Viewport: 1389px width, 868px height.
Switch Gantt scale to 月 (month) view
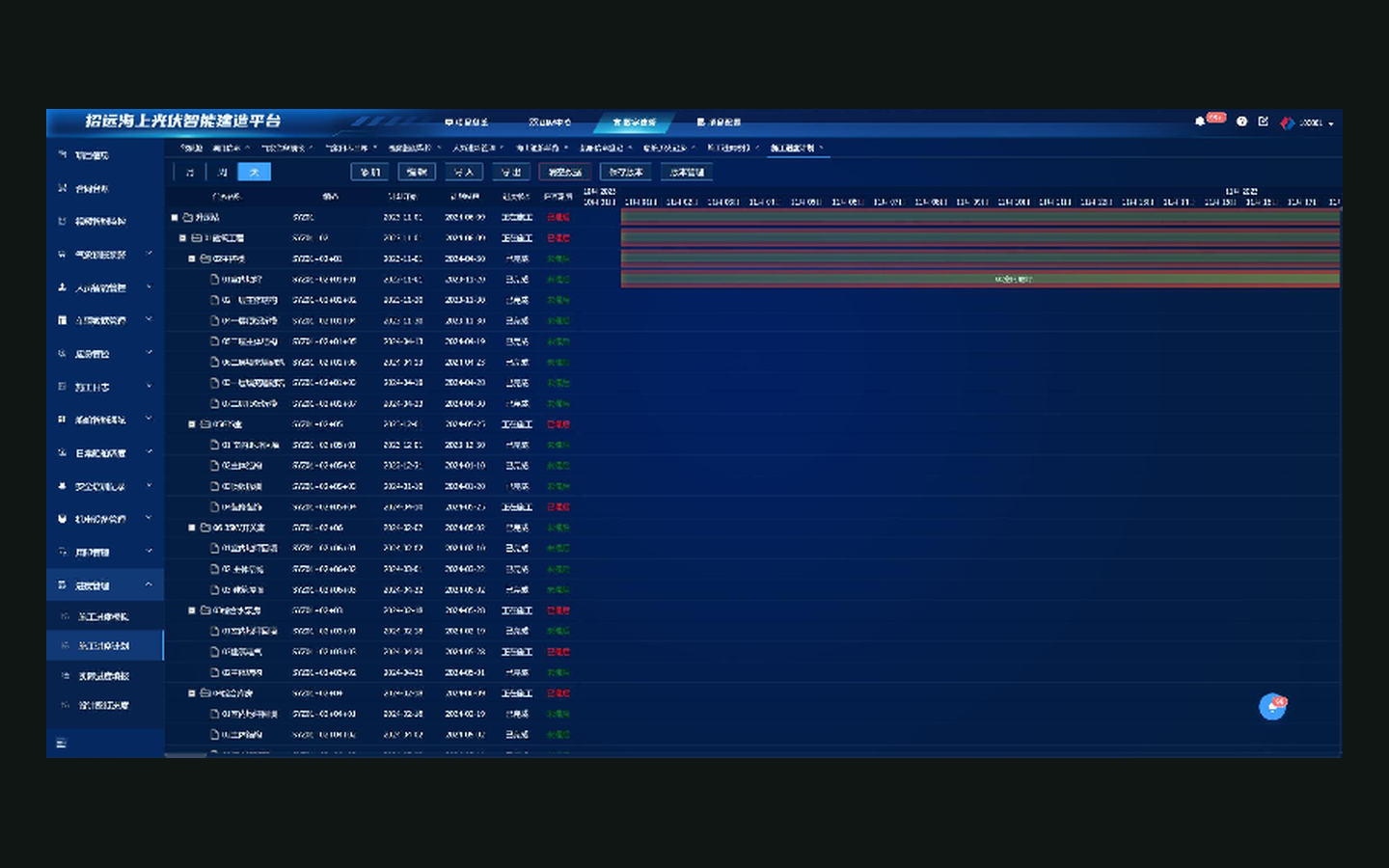(190, 172)
